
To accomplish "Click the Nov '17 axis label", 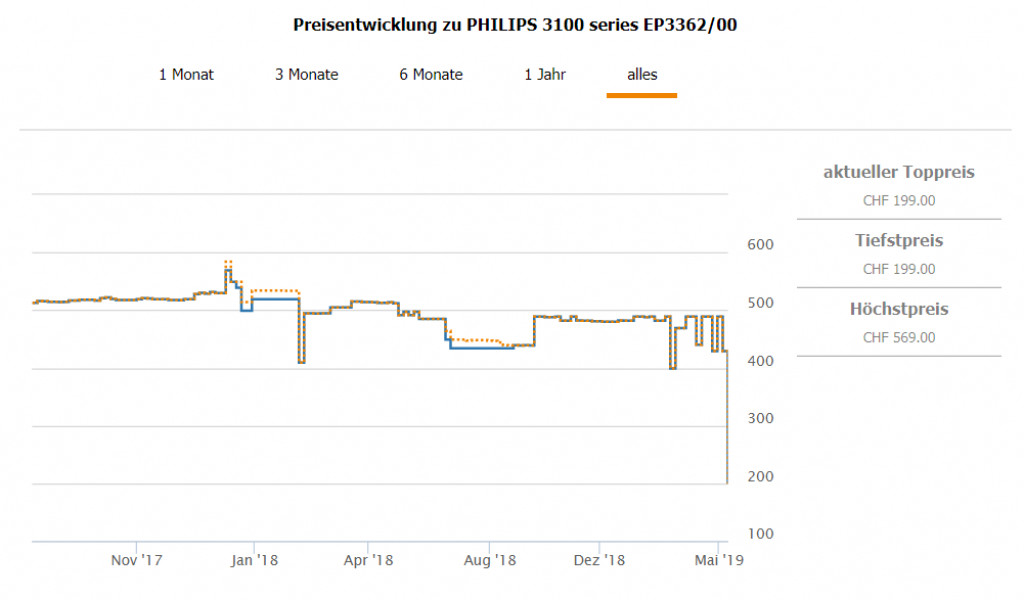I will [x=136, y=560].
